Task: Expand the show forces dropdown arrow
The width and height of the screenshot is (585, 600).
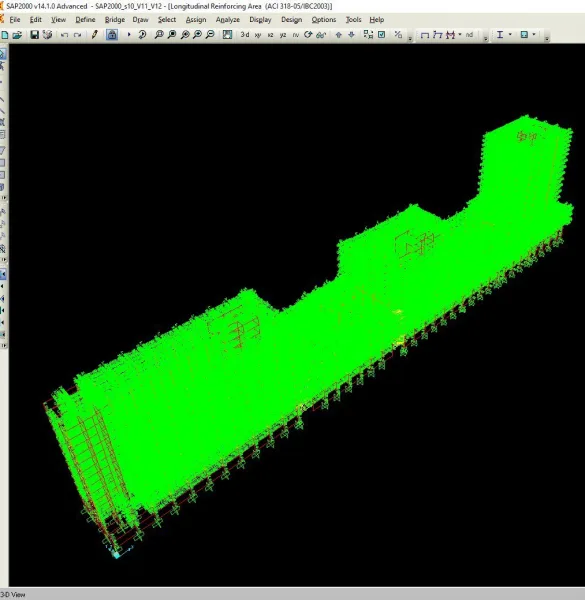Action: (460, 34)
